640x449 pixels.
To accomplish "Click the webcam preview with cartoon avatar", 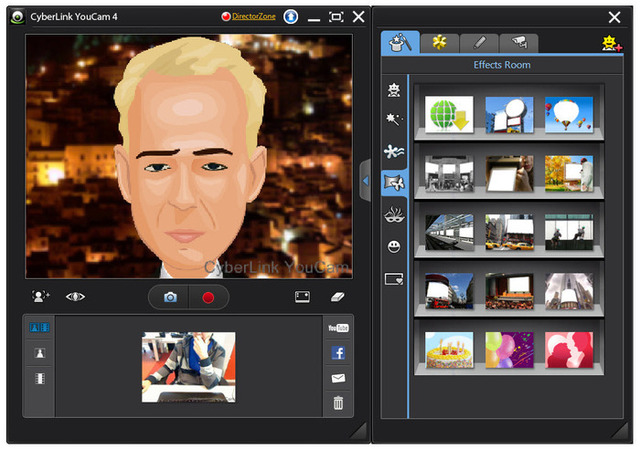I will pos(189,156).
